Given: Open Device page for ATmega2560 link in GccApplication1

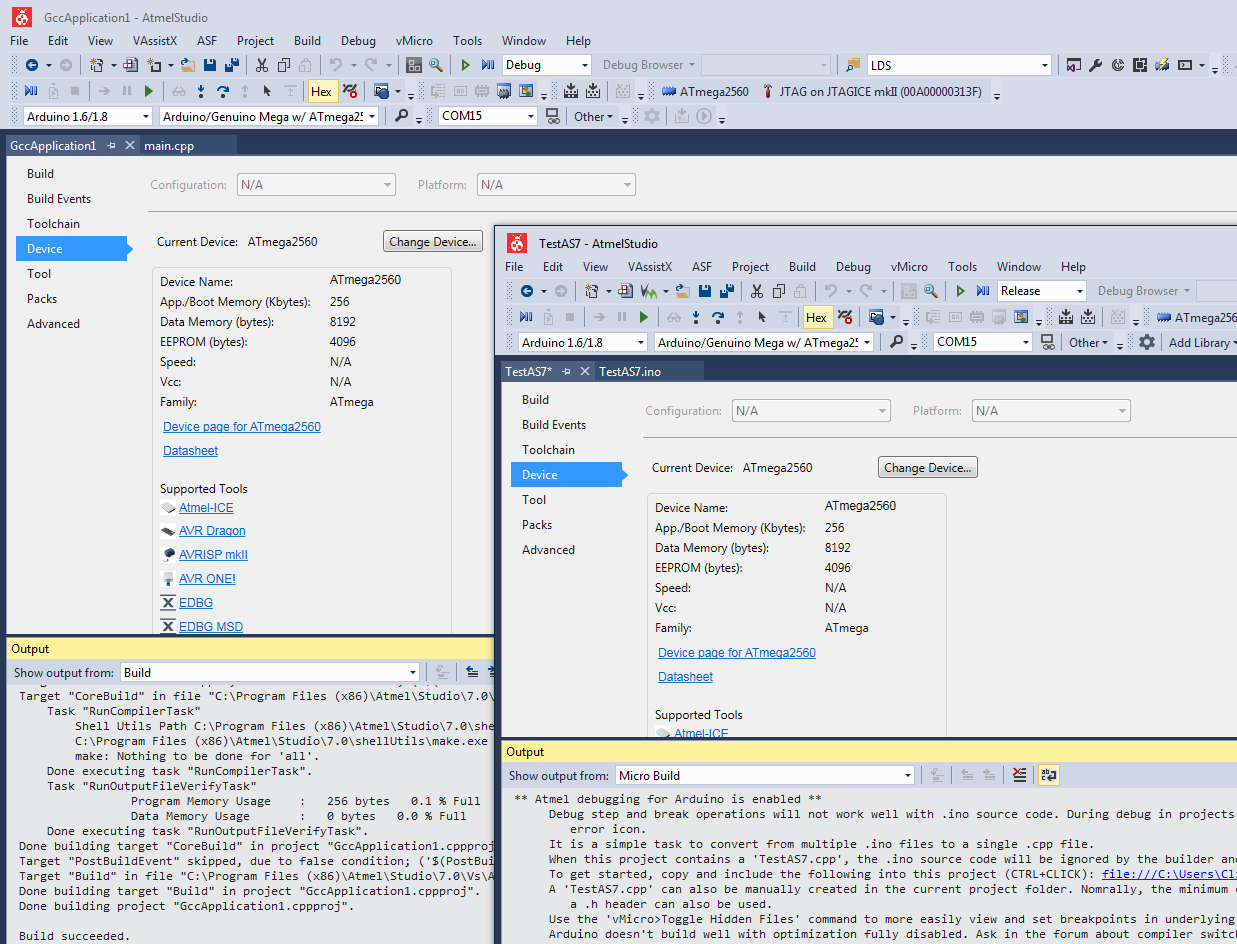Looking at the screenshot, I should tap(242, 427).
